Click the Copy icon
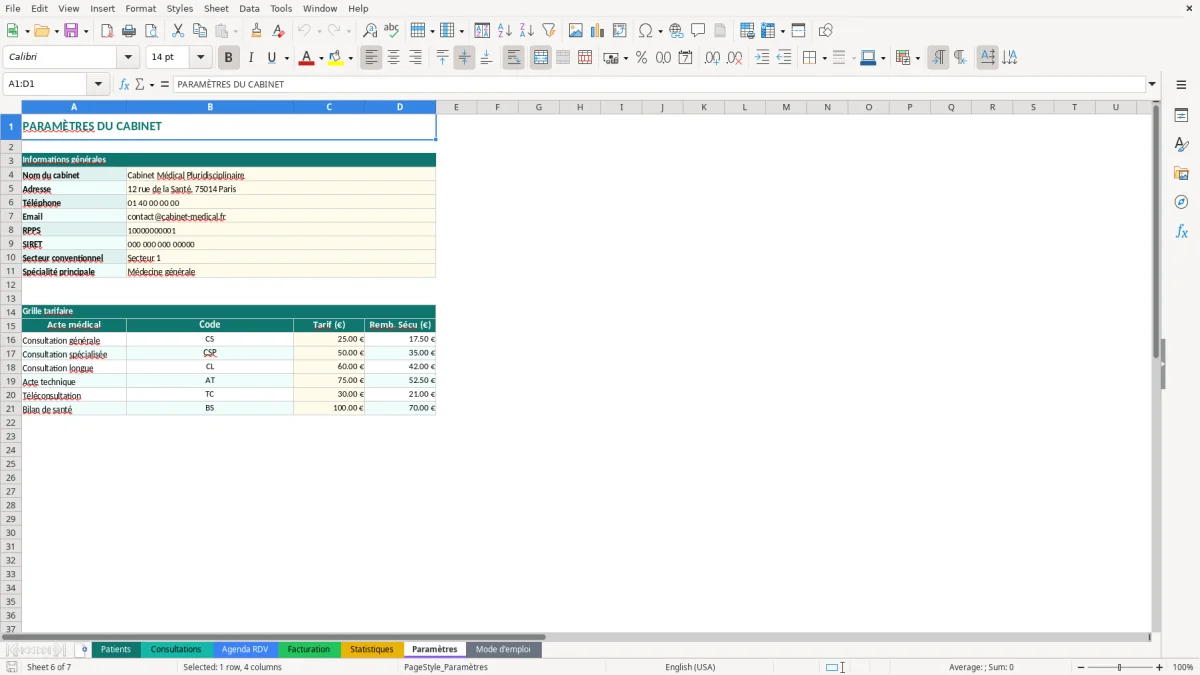This screenshot has width=1200, height=675. pos(200,31)
